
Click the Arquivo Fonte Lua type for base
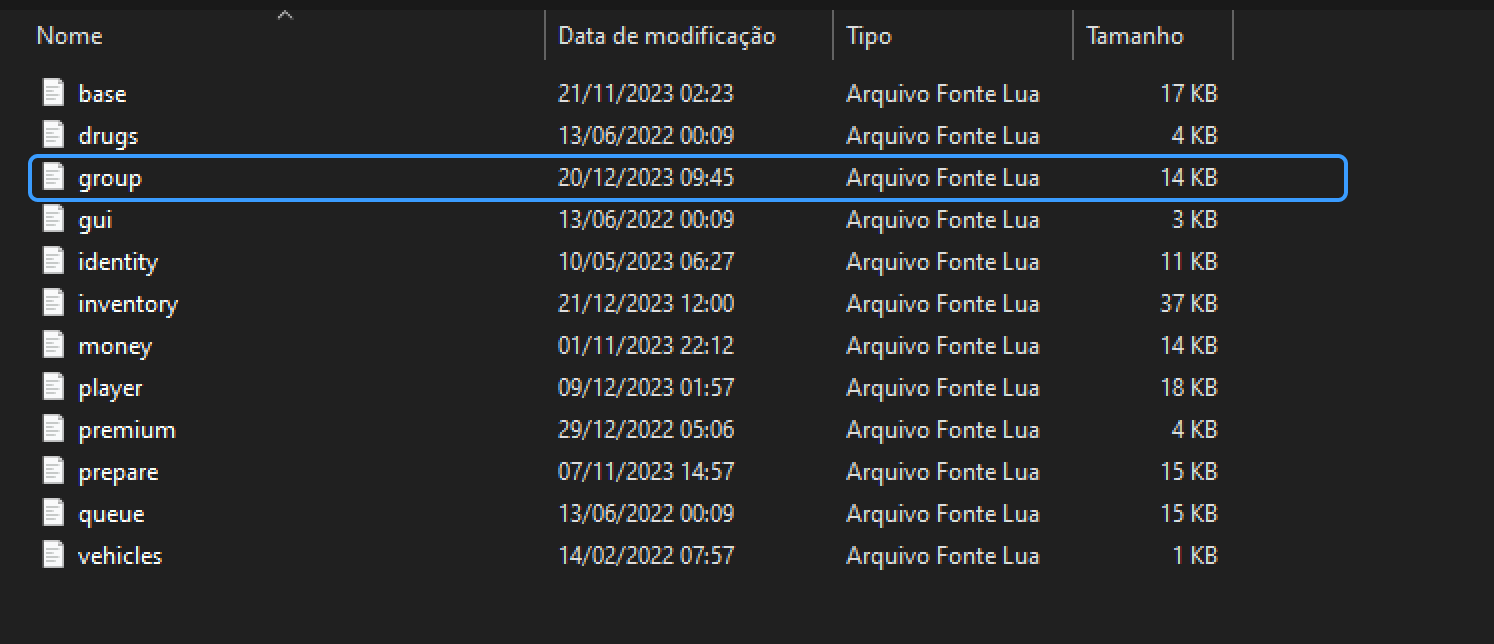tap(942, 94)
